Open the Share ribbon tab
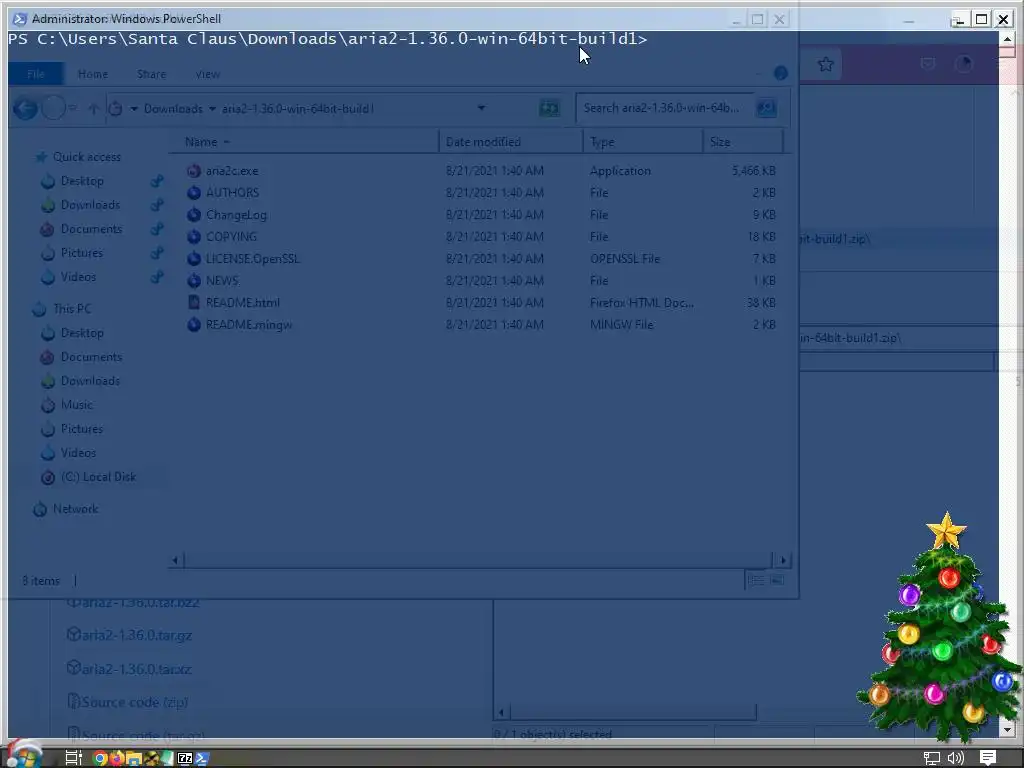The image size is (1024, 768). tap(152, 74)
